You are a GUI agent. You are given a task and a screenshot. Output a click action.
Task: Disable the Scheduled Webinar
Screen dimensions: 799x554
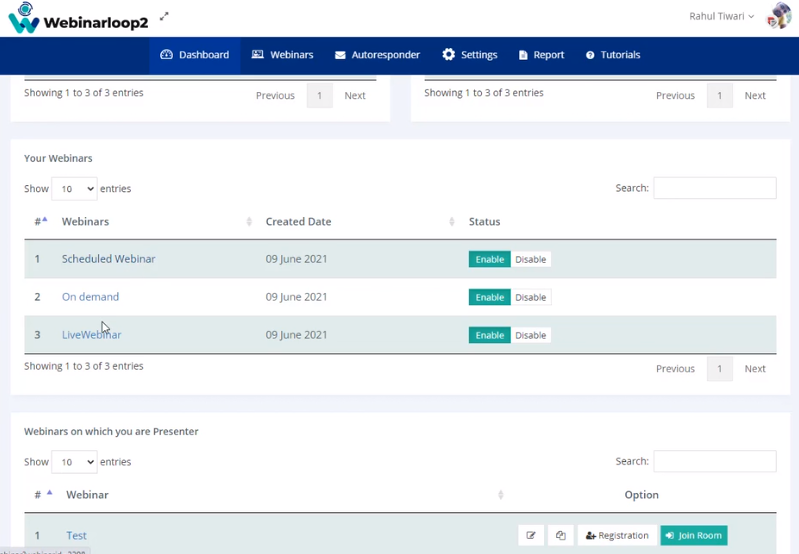pos(530,259)
